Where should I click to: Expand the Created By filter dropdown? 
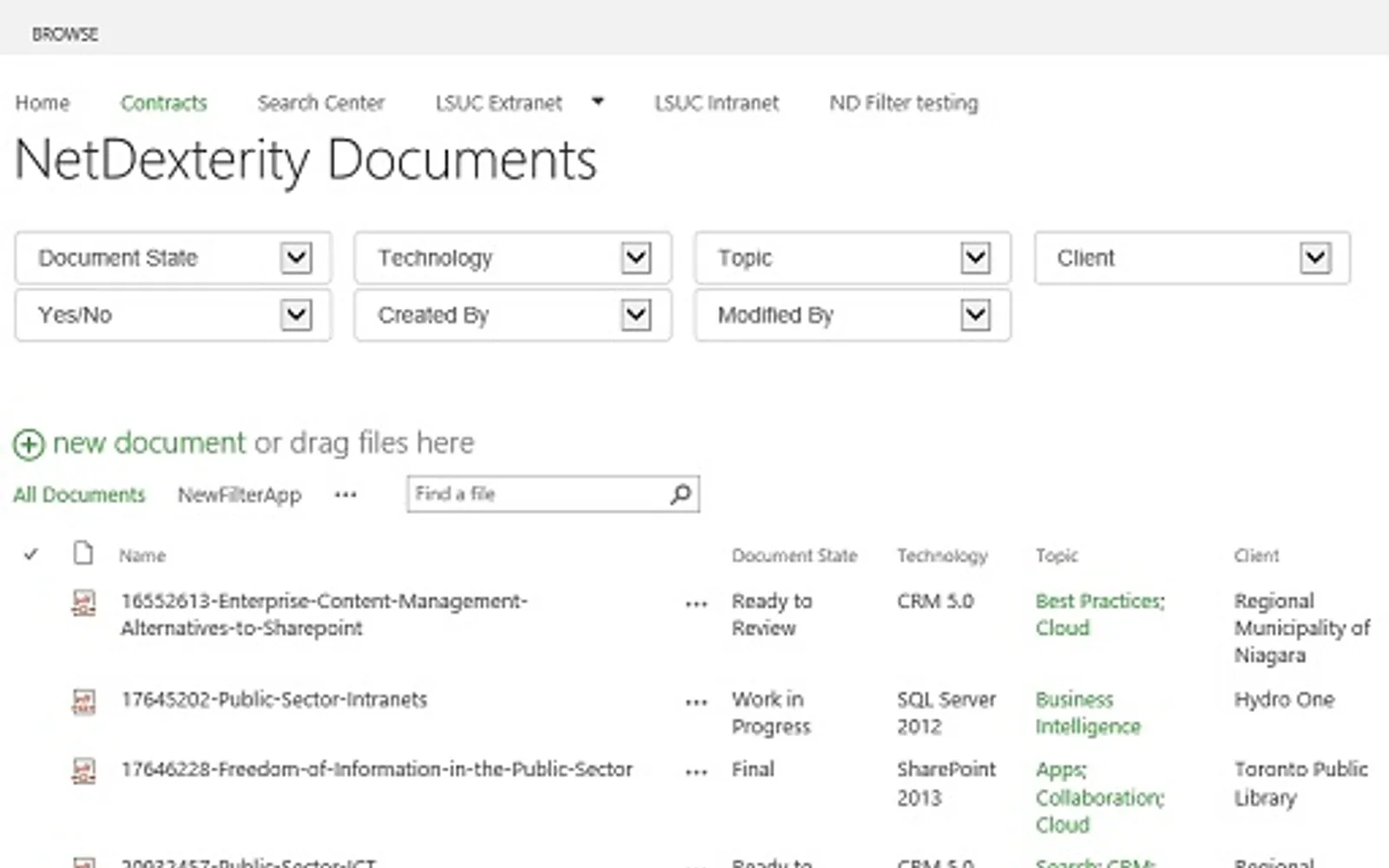pyautogui.click(x=636, y=315)
